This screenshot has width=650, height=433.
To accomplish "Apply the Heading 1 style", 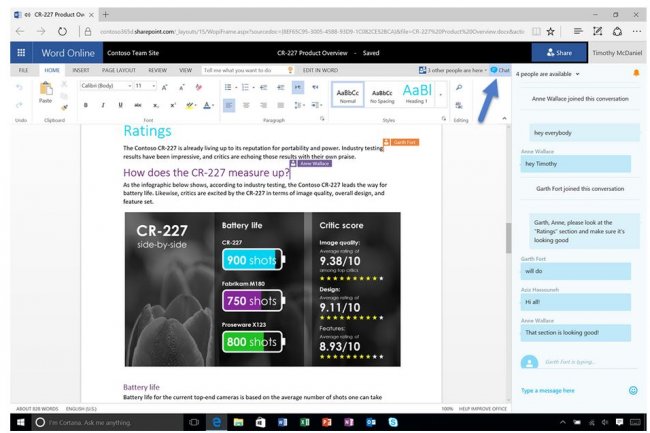I will pos(417,94).
